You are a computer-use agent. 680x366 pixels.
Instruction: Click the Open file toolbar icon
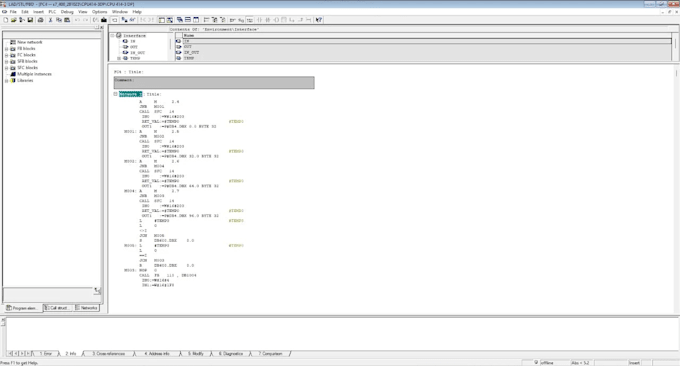13,20
